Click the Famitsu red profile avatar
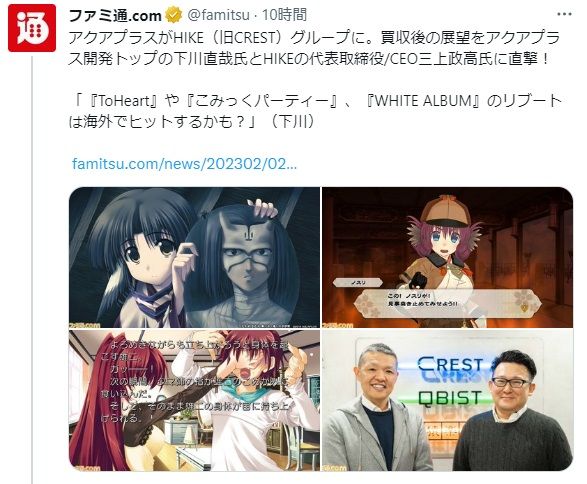The image size is (587, 484). pos(32,28)
